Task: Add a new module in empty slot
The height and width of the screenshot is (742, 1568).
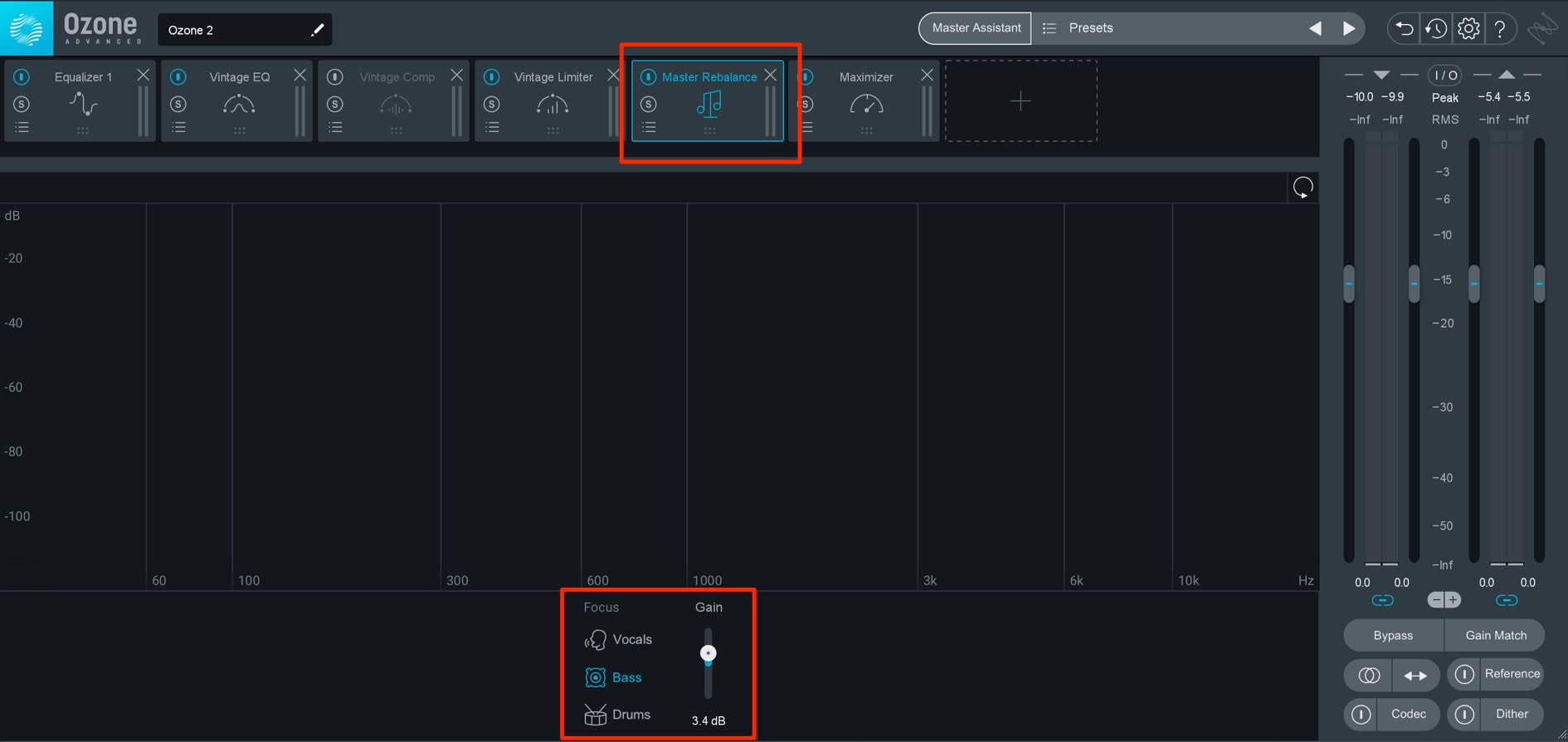Action: coord(1020,100)
